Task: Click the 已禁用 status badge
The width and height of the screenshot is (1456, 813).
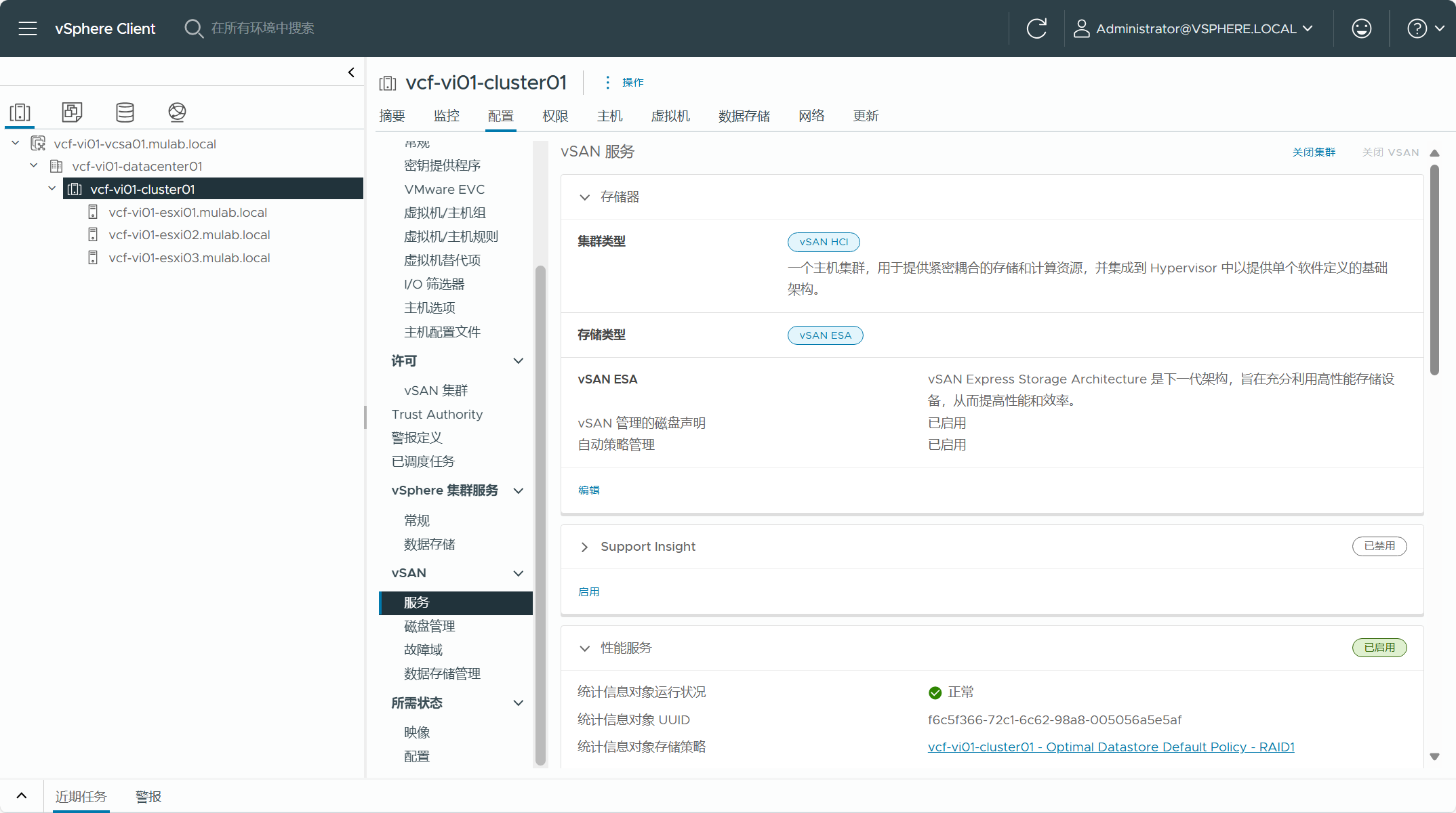Action: pos(1379,546)
